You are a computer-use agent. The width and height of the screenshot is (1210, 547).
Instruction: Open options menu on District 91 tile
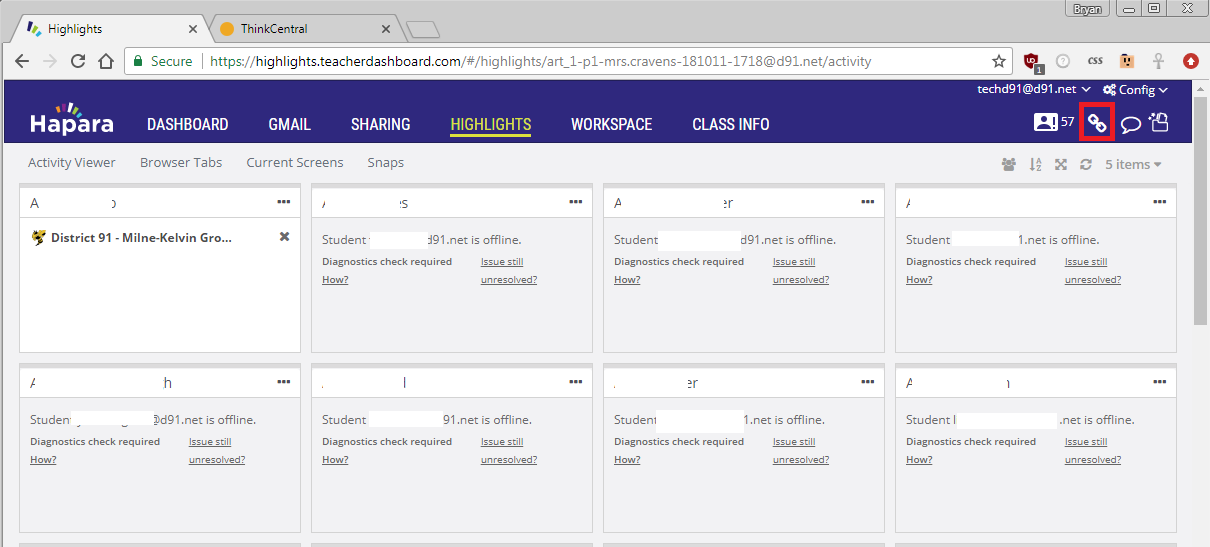[x=284, y=202]
